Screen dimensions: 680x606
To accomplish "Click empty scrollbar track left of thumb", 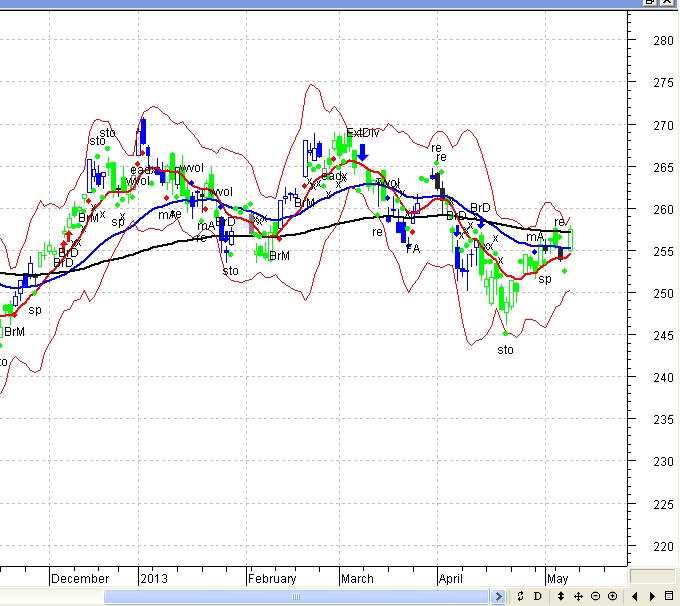I will [x=50, y=597].
